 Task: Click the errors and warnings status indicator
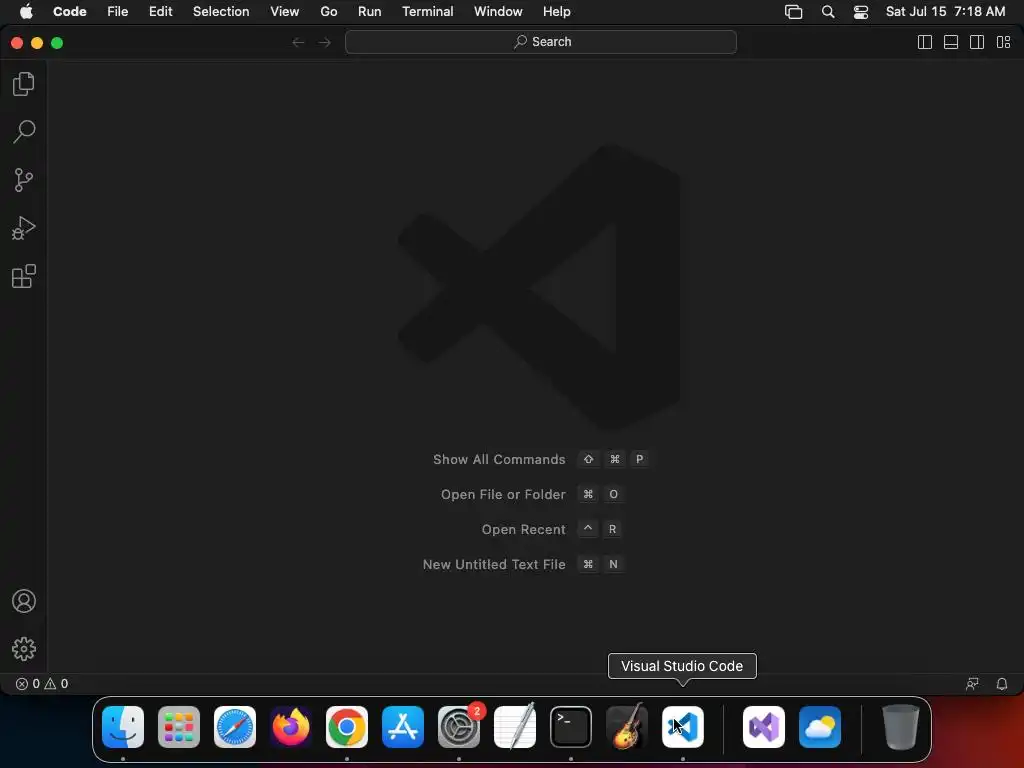tap(42, 684)
